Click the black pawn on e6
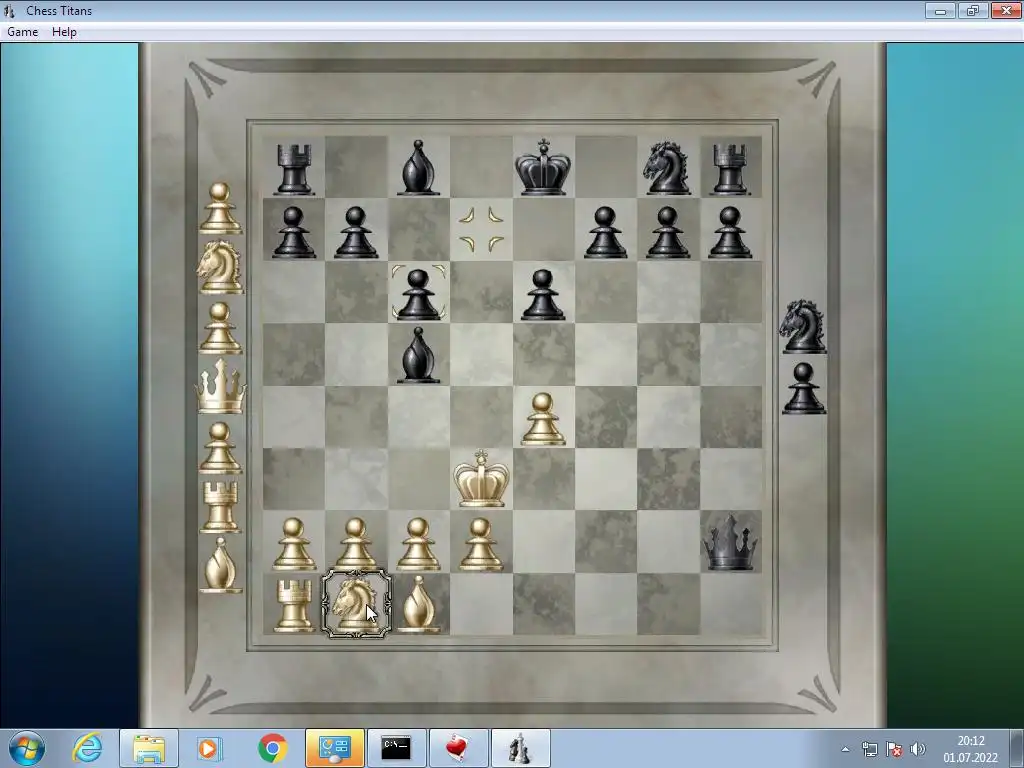1024x768 pixels. click(x=543, y=295)
